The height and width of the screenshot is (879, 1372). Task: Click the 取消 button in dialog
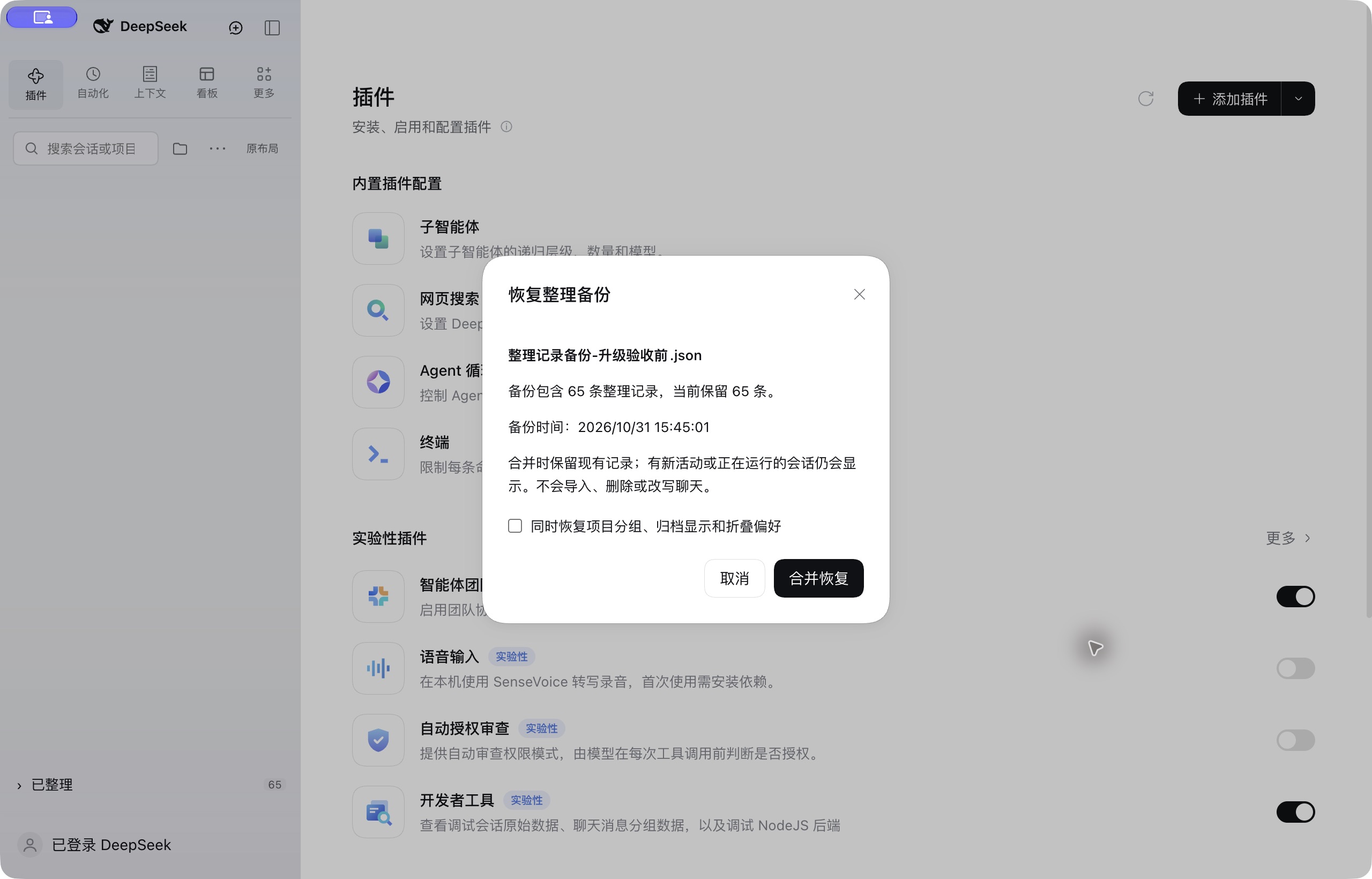tap(735, 578)
